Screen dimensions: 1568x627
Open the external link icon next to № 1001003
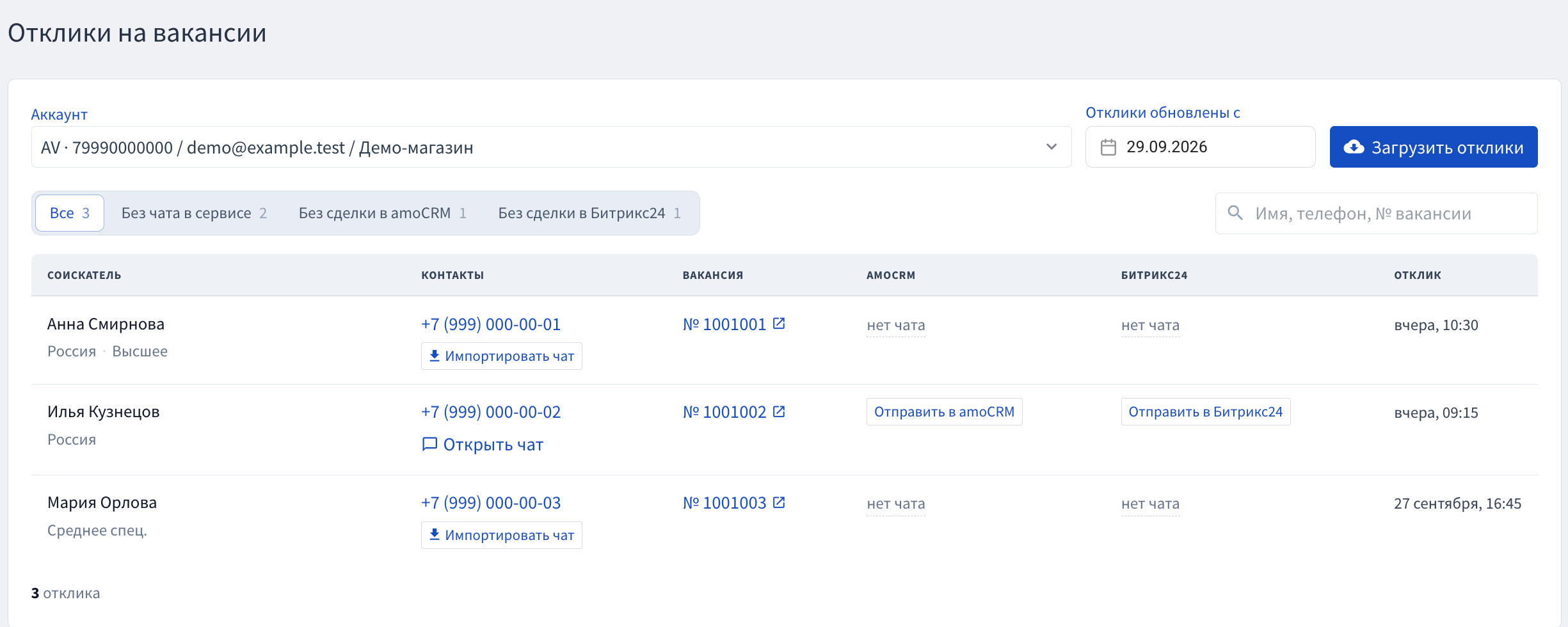(779, 502)
